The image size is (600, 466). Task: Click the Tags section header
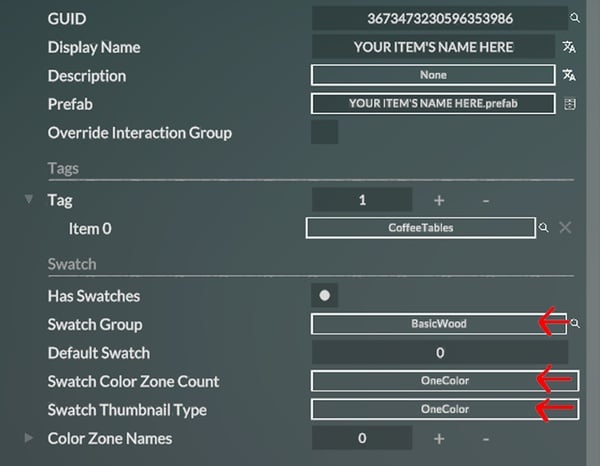coord(63,168)
